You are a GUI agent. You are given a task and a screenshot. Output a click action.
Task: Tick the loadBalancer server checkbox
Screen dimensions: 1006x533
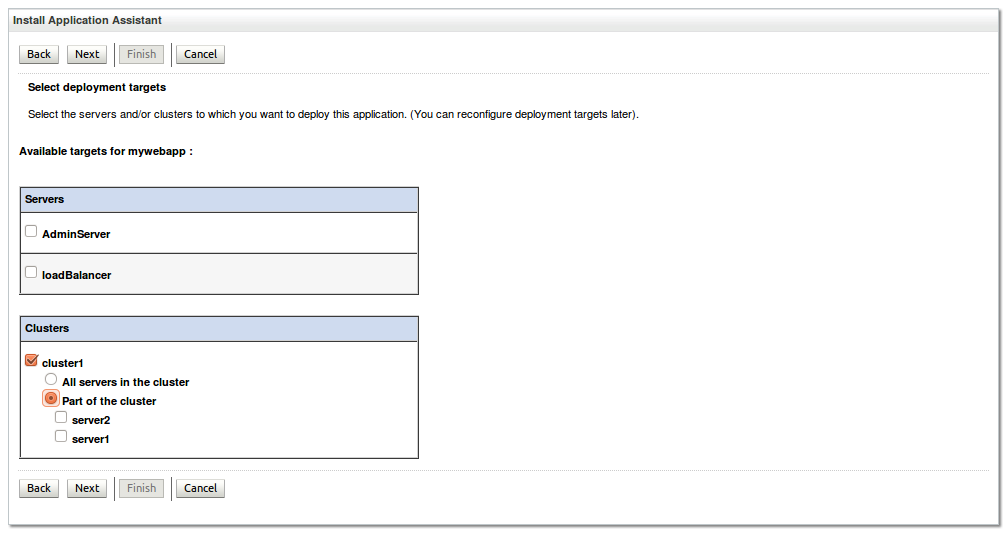click(31, 272)
